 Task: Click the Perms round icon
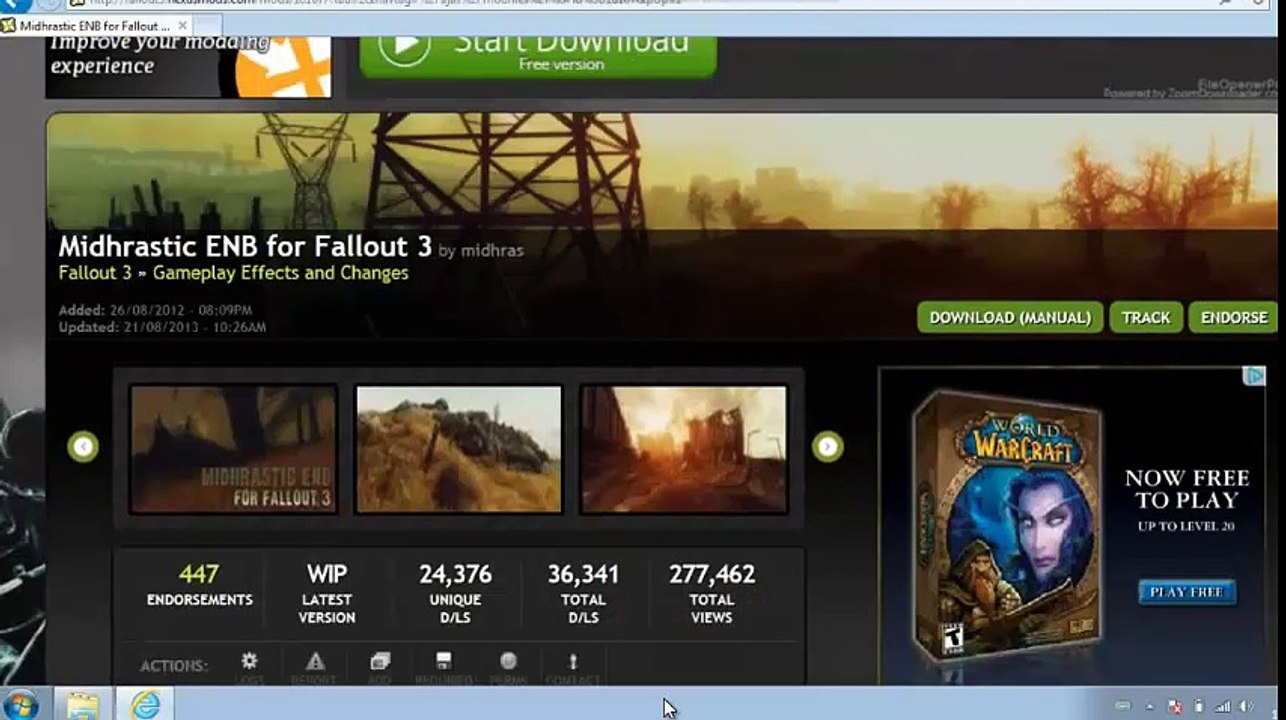(x=509, y=661)
